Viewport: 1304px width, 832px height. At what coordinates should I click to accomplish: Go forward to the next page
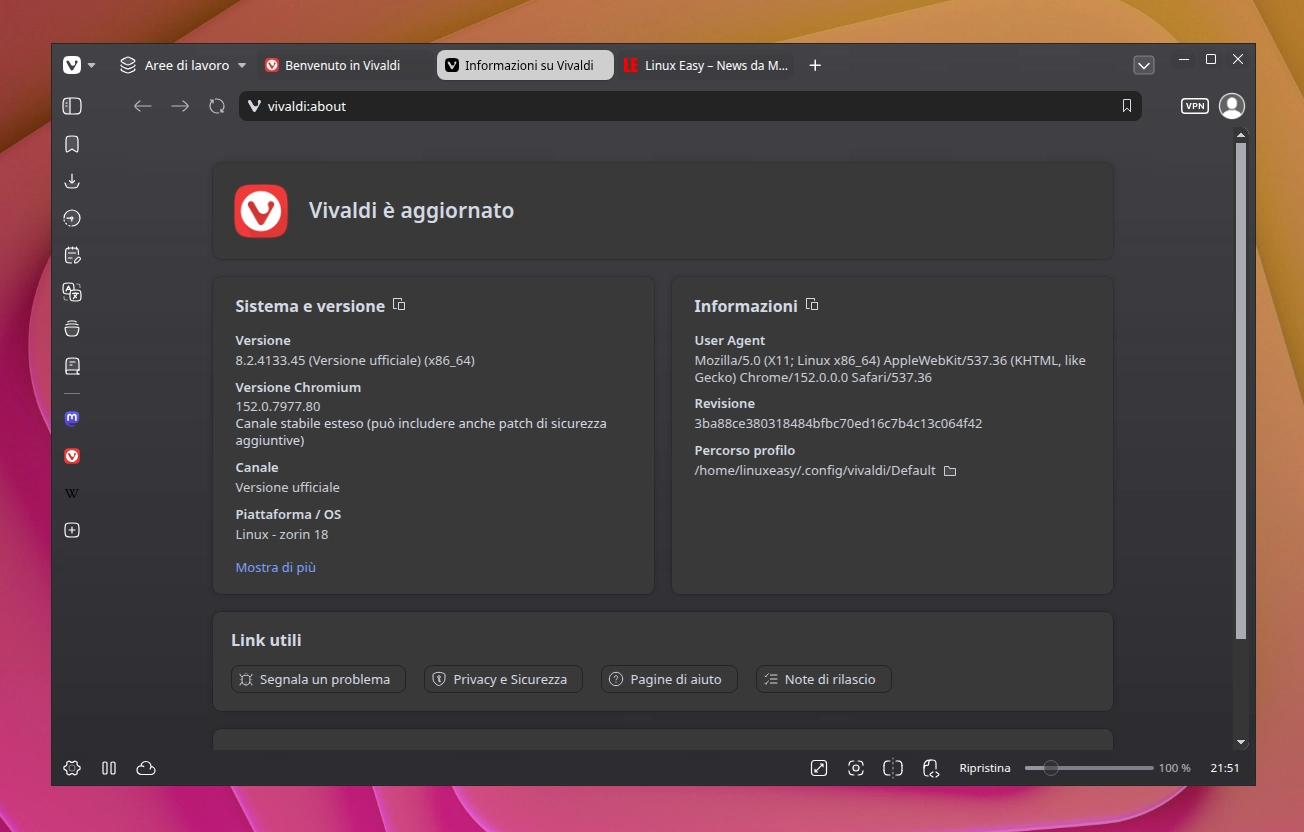click(x=180, y=106)
